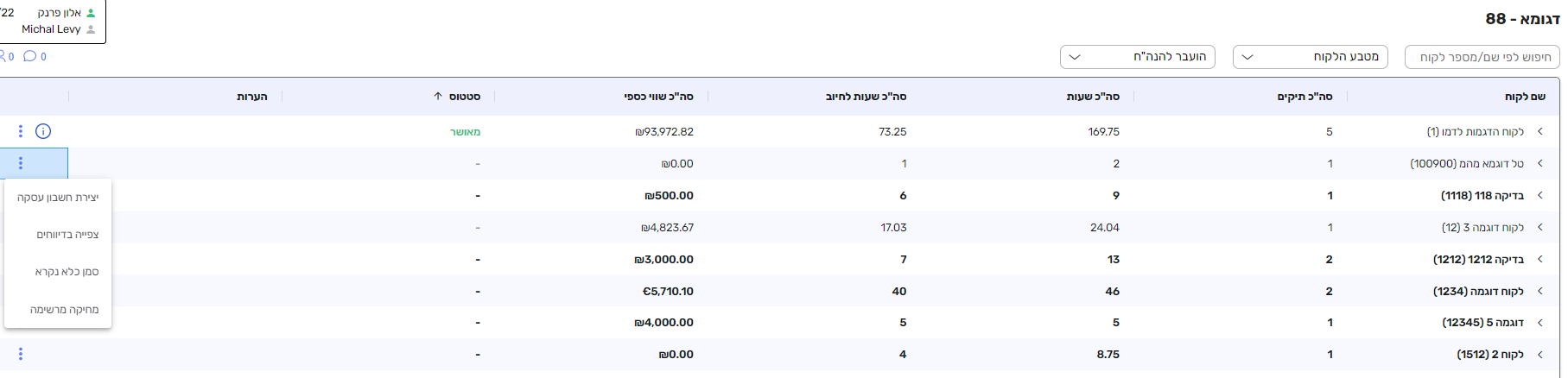
Task: Click sort arrow beside סטטוס column header
Action: tap(438, 97)
